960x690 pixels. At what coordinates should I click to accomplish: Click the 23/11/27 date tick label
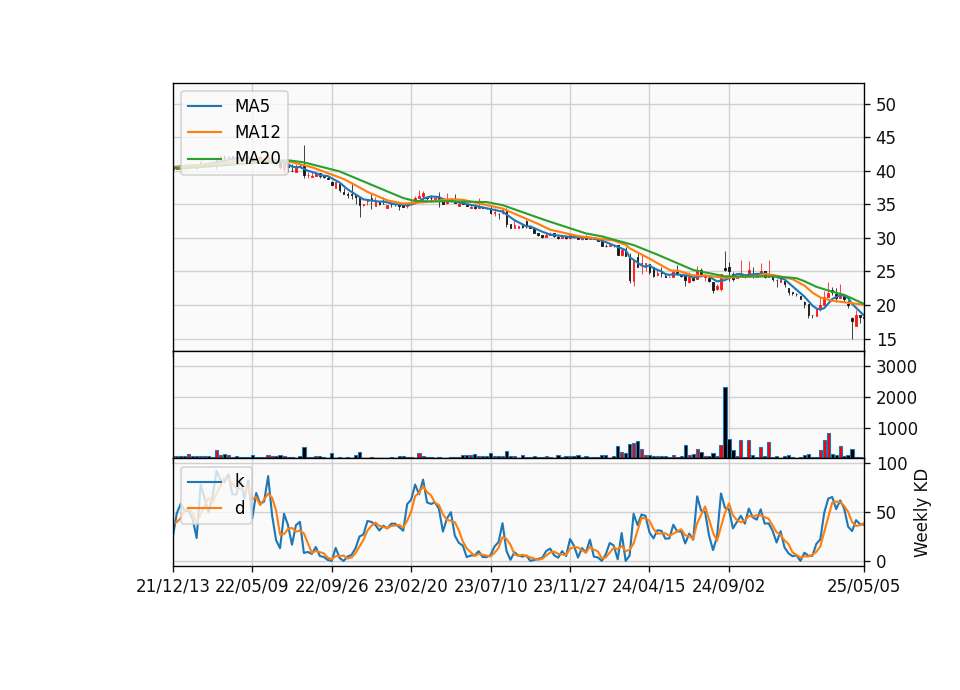pyautogui.click(x=570, y=586)
